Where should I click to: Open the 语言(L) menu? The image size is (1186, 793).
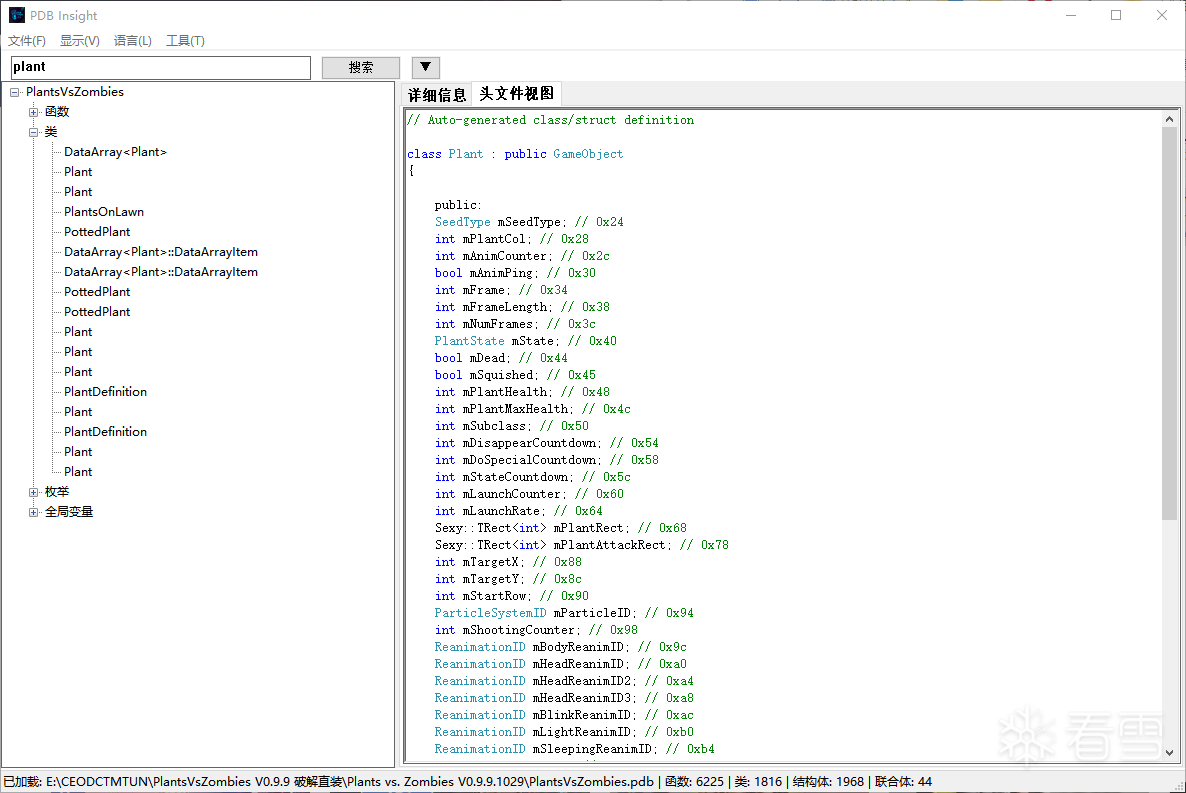(x=133, y=41)
